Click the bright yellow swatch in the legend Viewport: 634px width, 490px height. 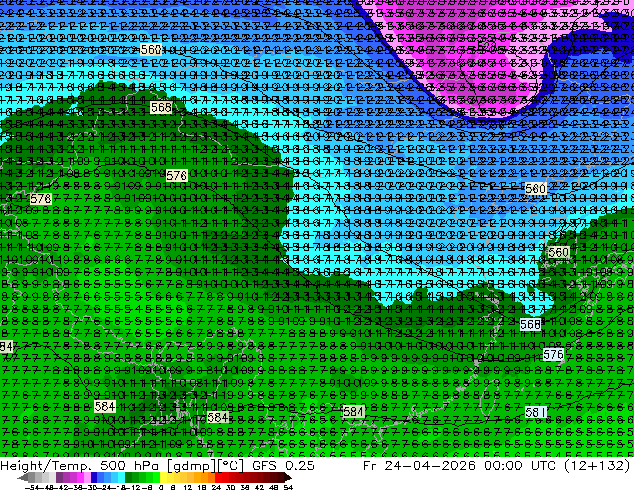point(163,477)
